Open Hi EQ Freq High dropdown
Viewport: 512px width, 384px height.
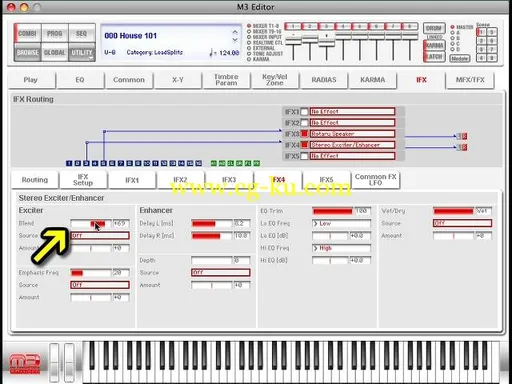click(341, 248)
